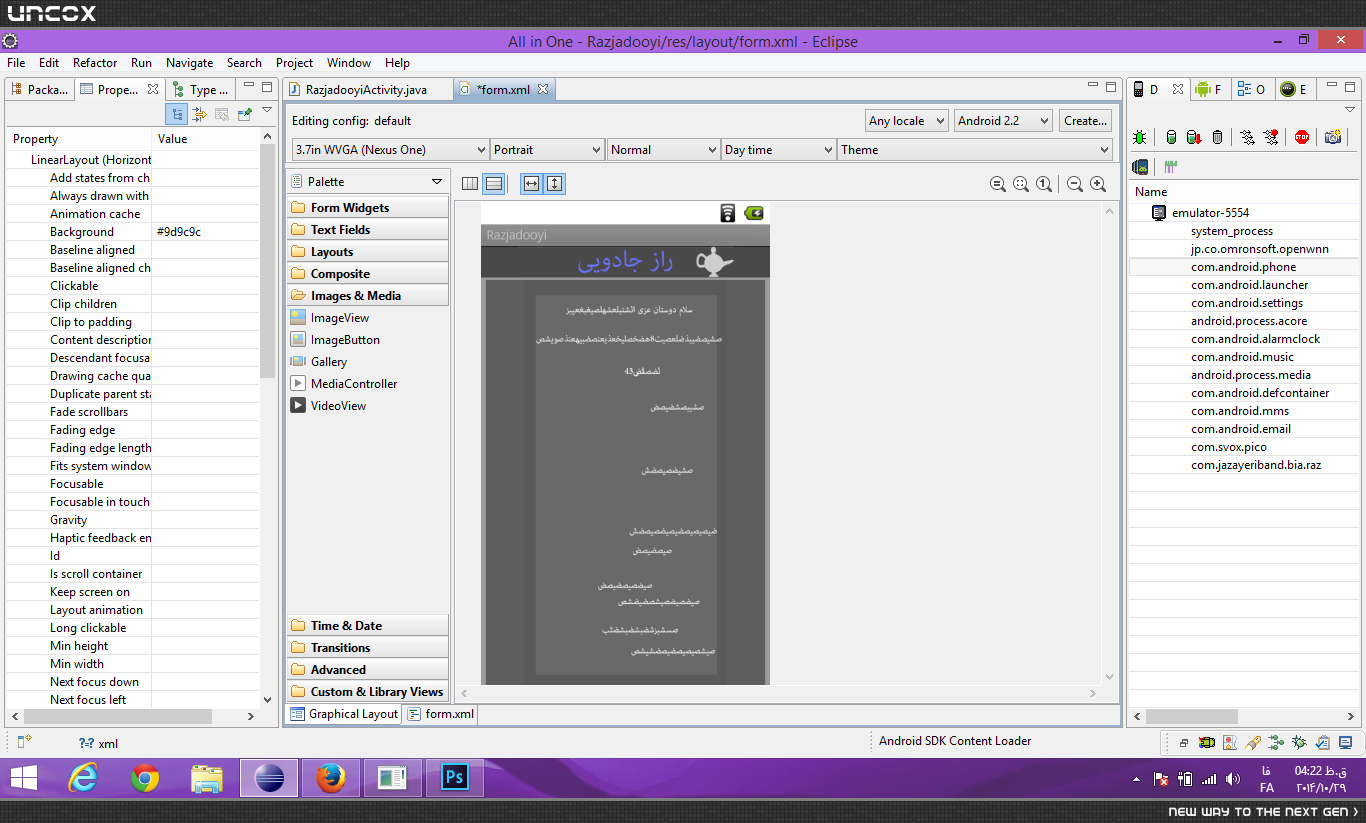Open the Properties view menu triangle
Image resolution: width=1366 pixels, height=823 pixels.
click(267, 111)
